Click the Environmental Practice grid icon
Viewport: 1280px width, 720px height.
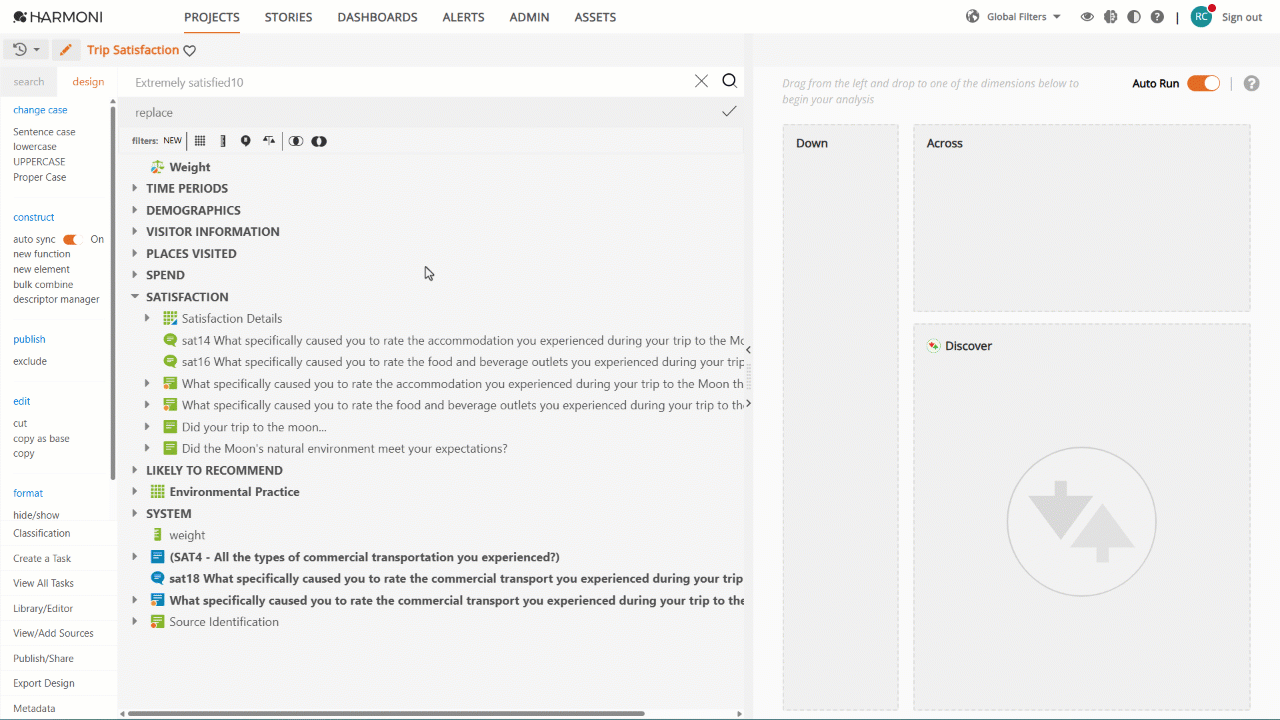coord(157,492)
